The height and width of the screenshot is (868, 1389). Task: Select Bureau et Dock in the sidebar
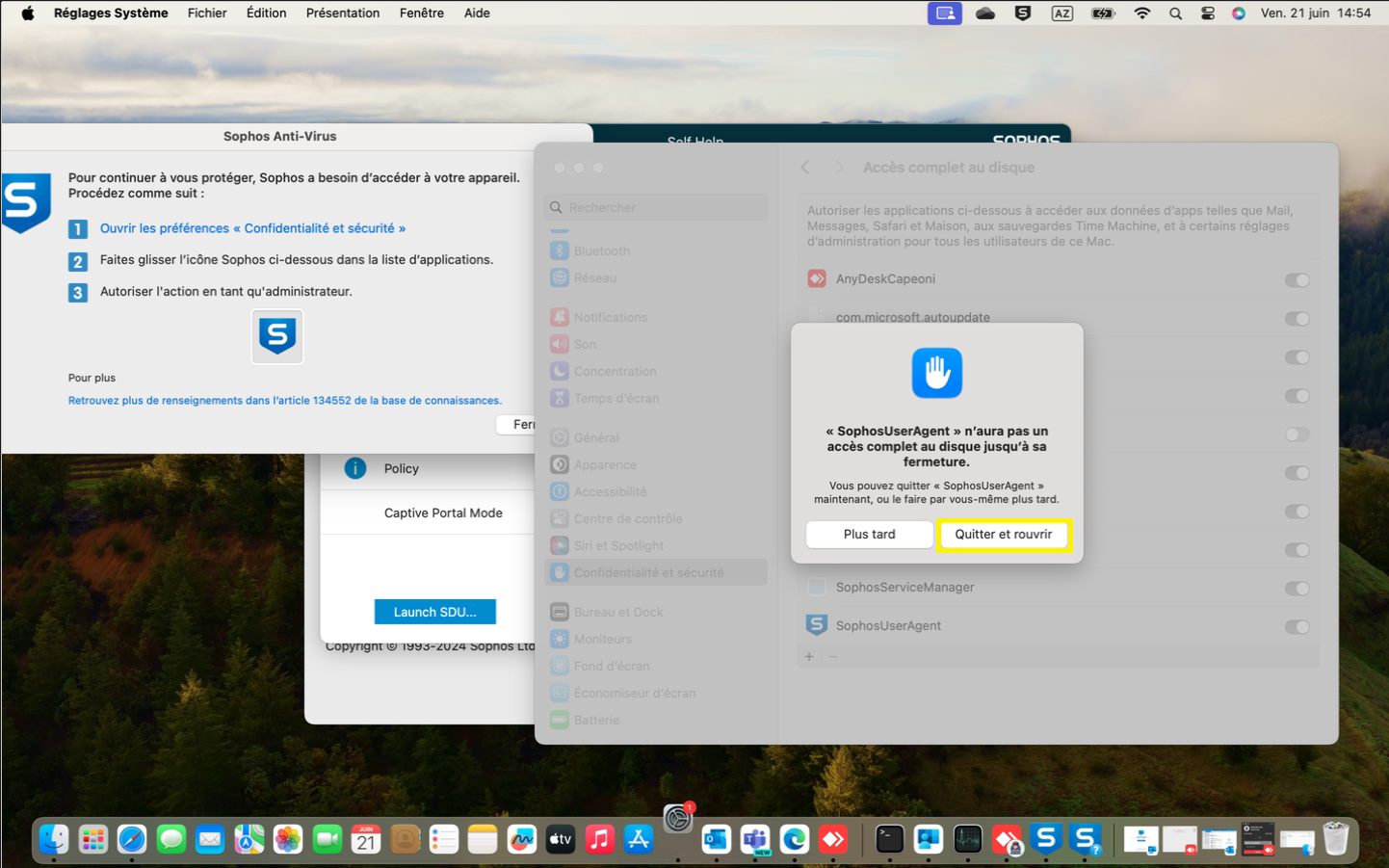[x=657, y=612]
